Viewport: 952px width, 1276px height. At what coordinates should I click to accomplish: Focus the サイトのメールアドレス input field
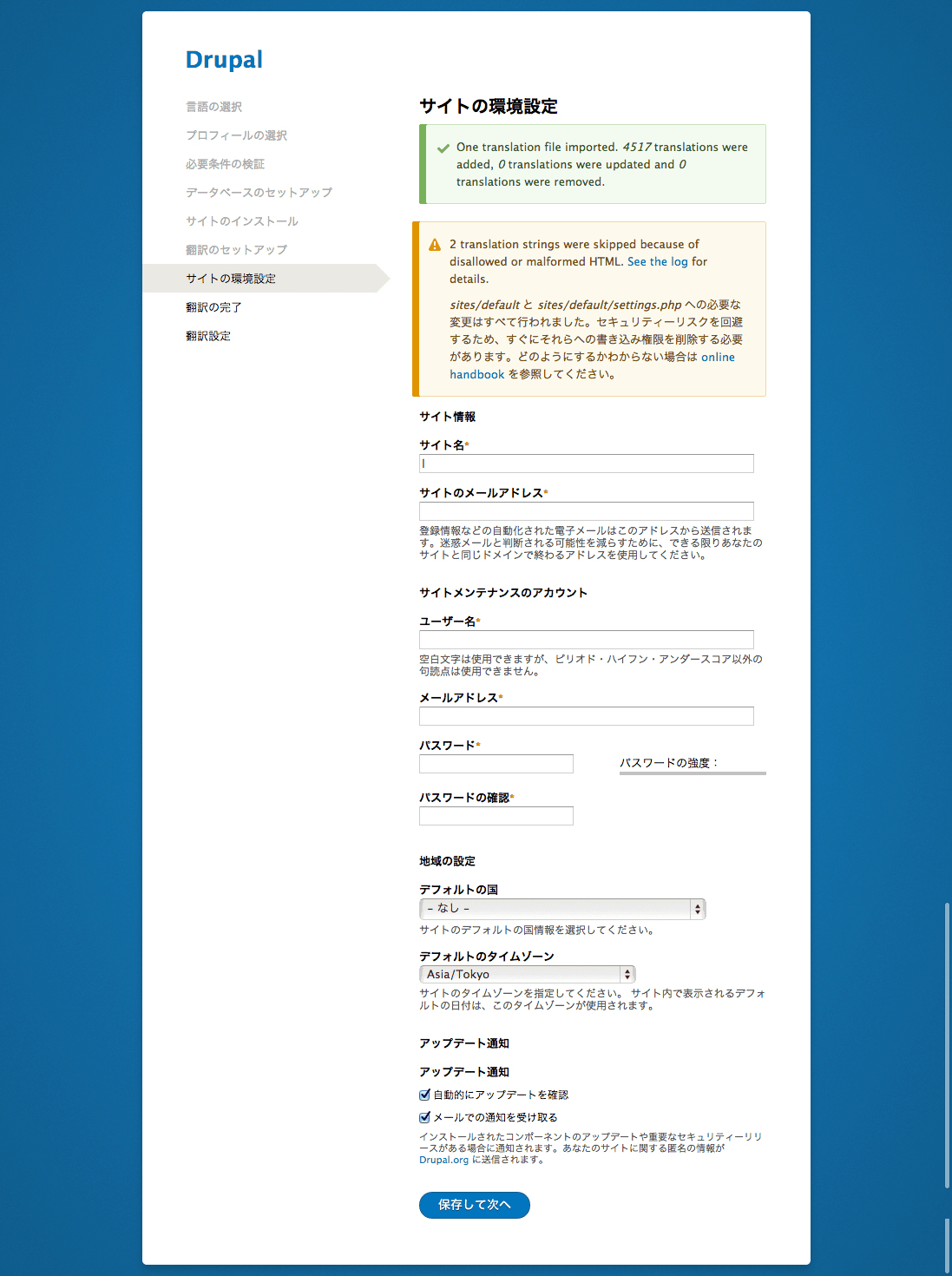(587, 511)
